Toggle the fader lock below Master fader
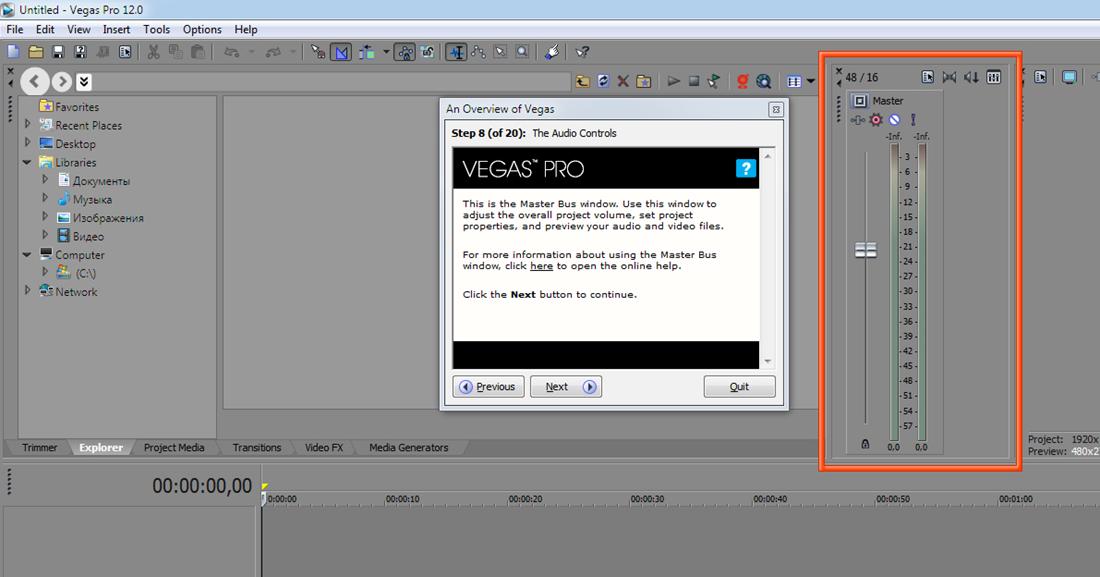The width and height of the screenshot is (1100, 577). [x=865, y=444]
